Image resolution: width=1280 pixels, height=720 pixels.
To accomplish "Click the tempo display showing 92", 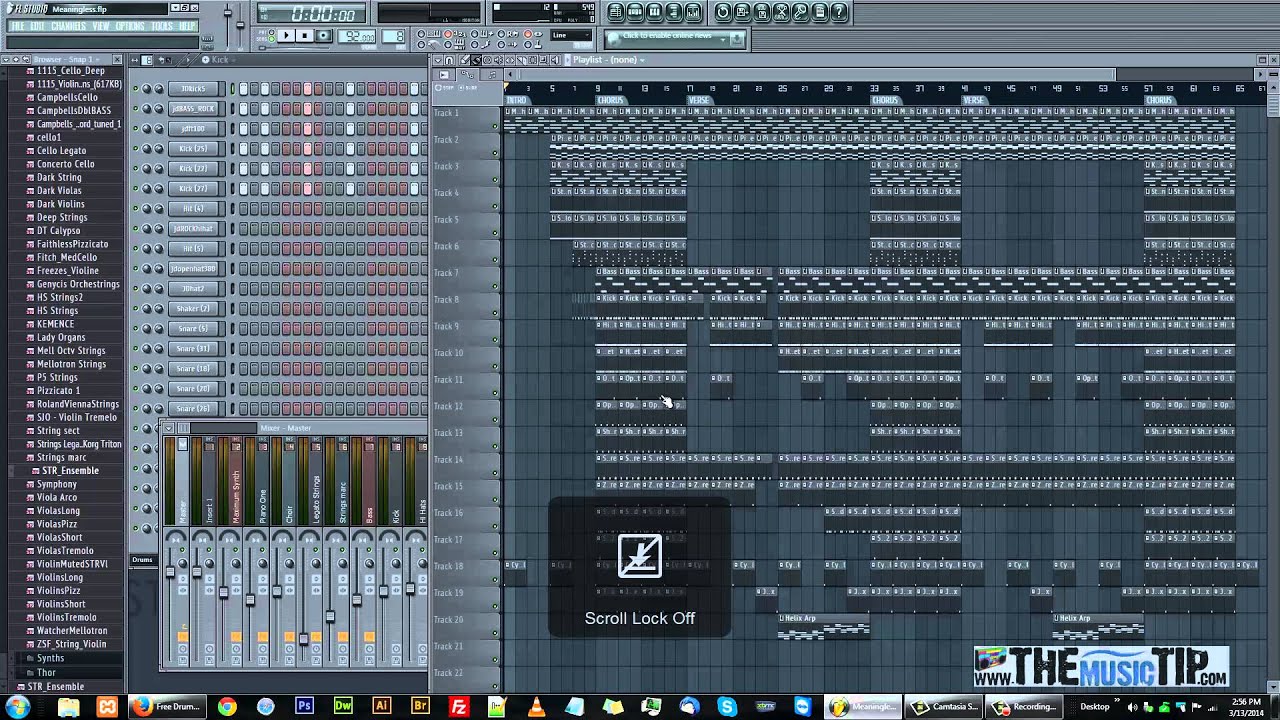I will [355, 36].
